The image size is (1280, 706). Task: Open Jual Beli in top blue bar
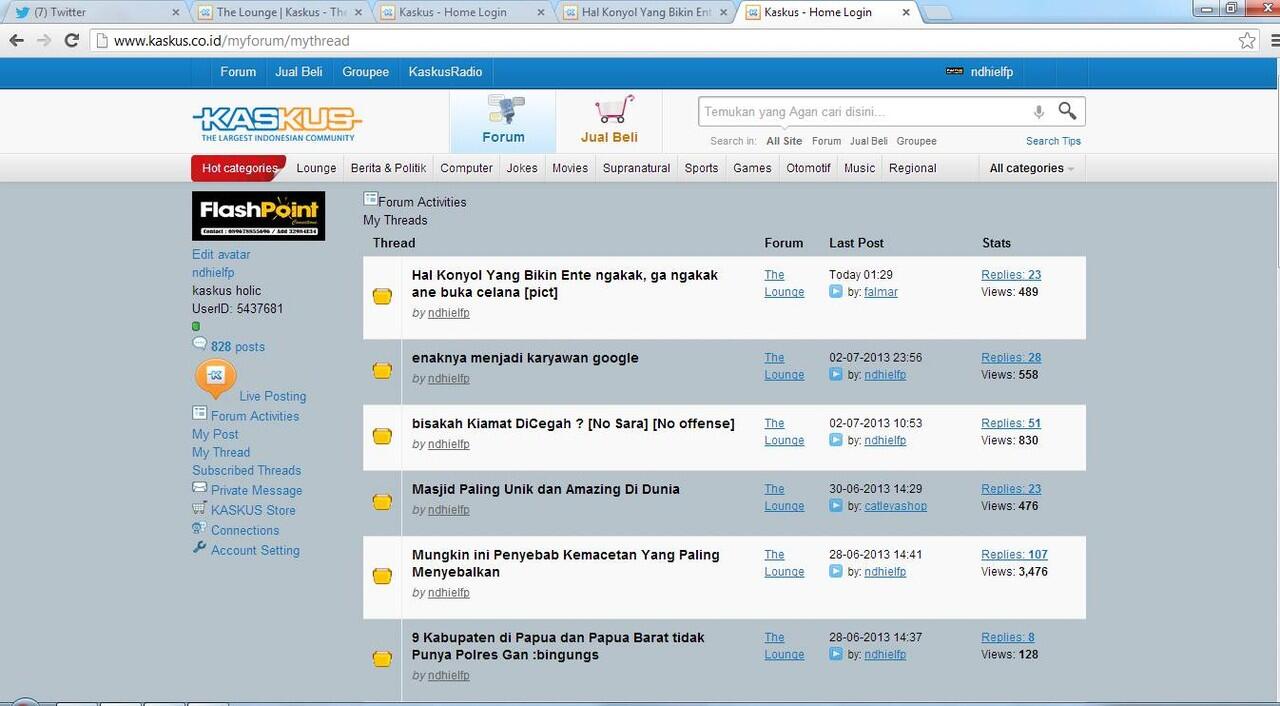299,72
